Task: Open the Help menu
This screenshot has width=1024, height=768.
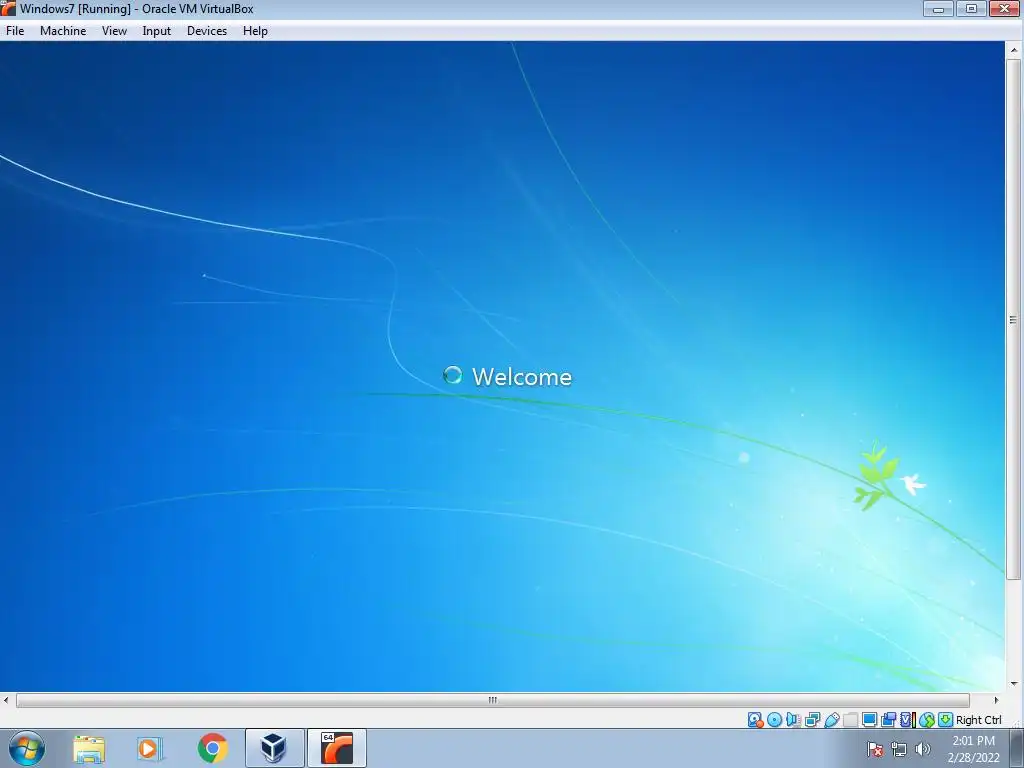Action: (255, 31)
